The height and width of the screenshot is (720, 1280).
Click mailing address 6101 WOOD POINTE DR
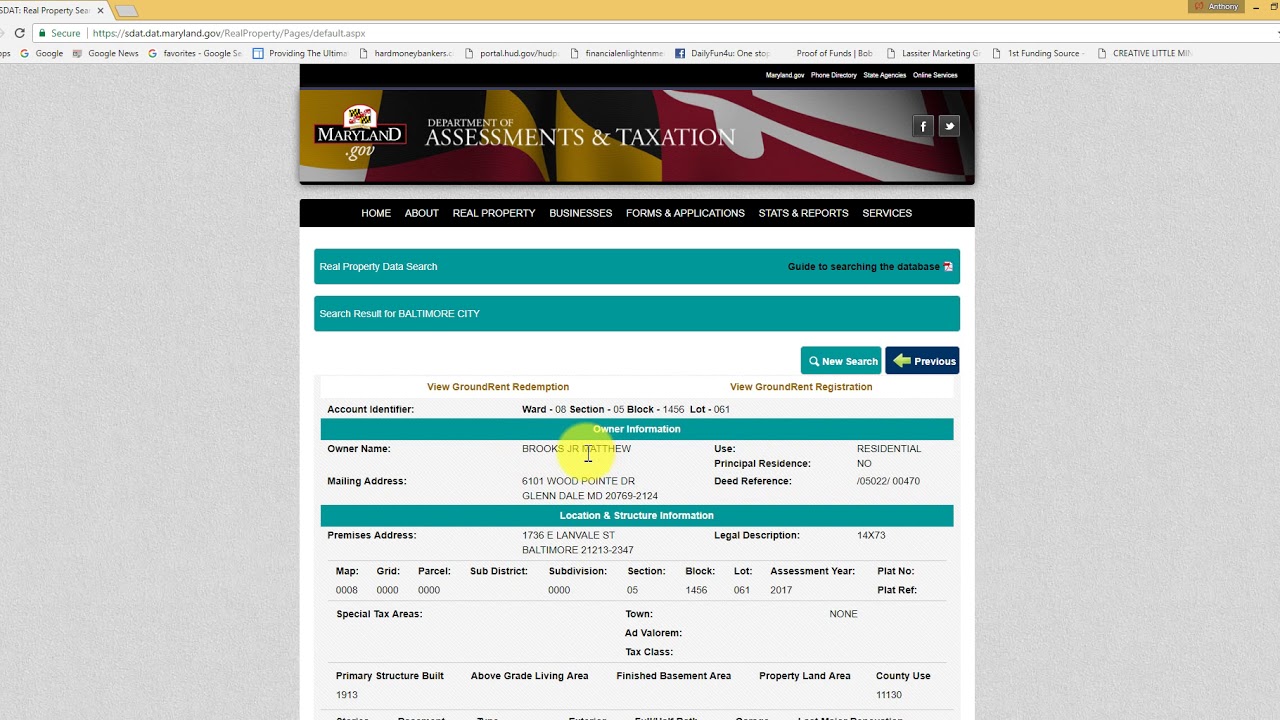coord(578,481)
